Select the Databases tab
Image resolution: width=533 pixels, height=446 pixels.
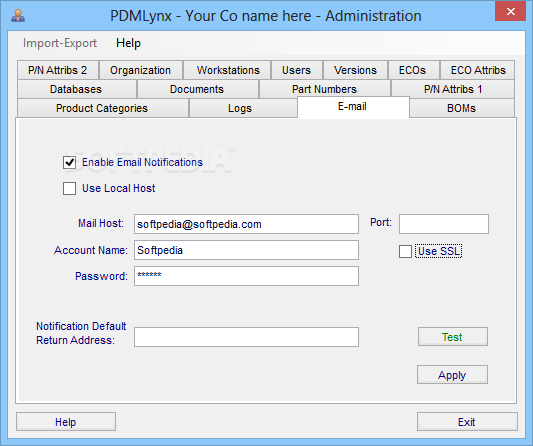click(x=76, y=89)
